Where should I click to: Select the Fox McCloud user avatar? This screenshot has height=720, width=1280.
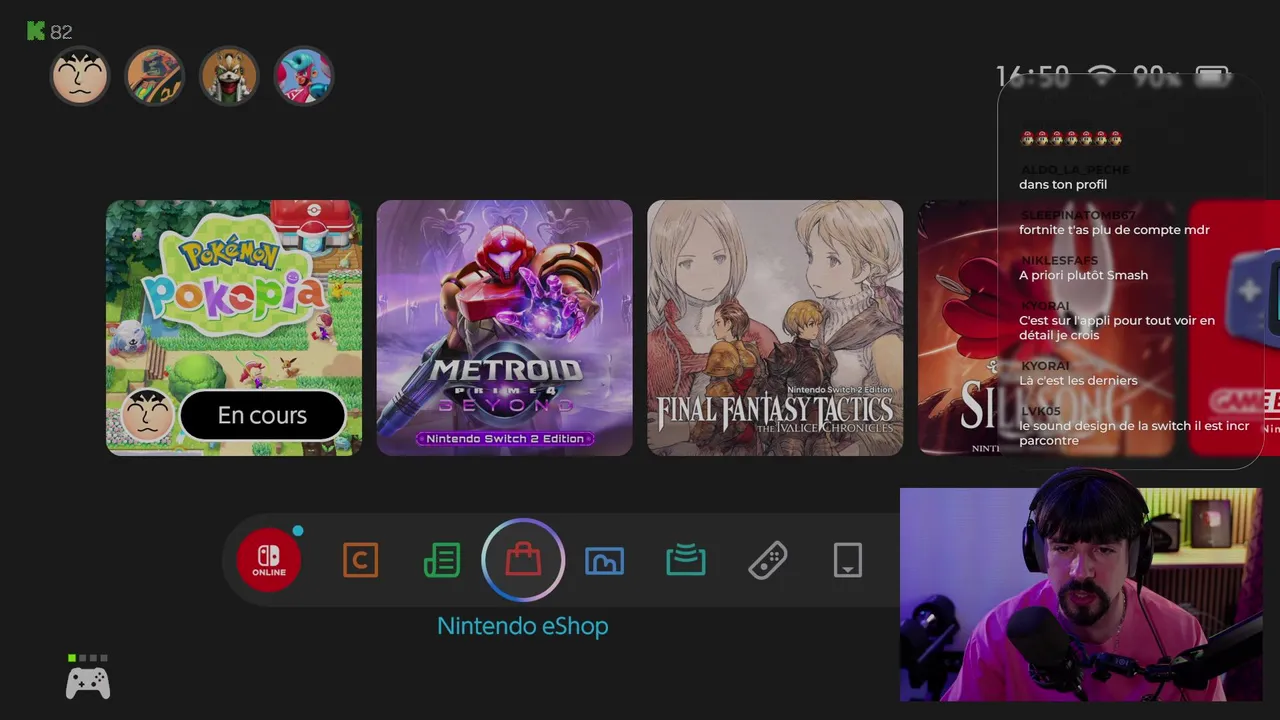pos(229,76)
